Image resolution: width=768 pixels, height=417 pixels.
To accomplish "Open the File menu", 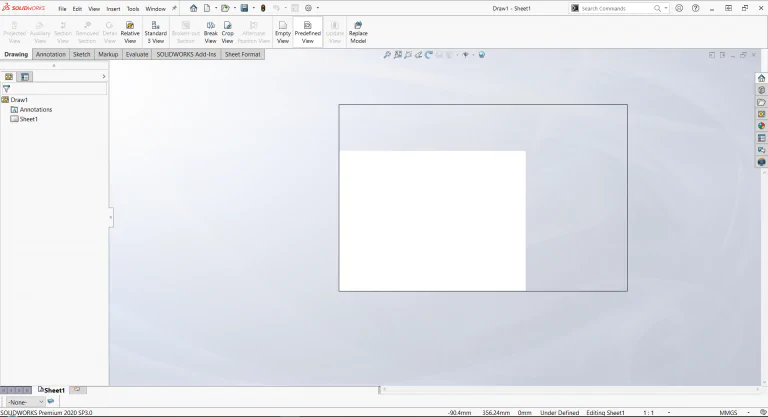I will click(x=62, y=9).
